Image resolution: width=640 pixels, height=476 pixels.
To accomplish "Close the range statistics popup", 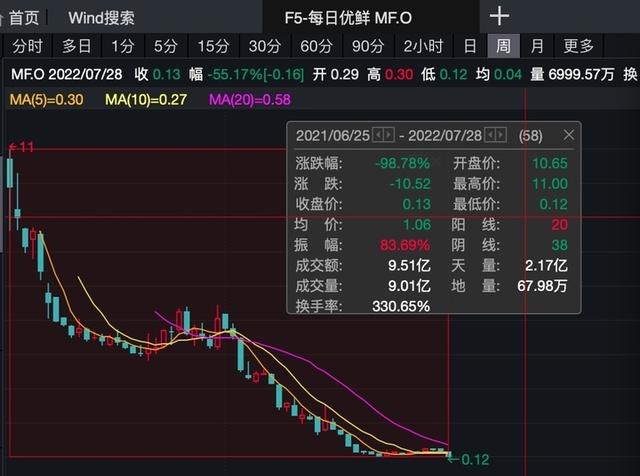I will 569,135.
